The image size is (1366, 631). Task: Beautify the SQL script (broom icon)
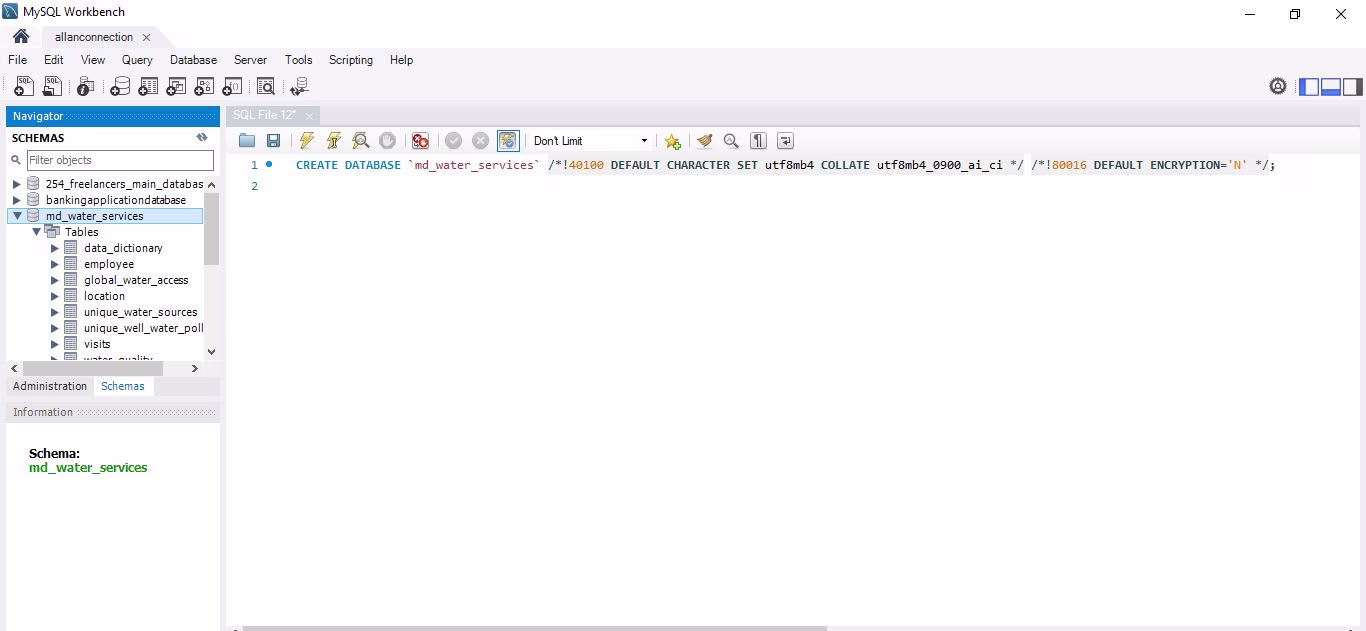point(705,141)
